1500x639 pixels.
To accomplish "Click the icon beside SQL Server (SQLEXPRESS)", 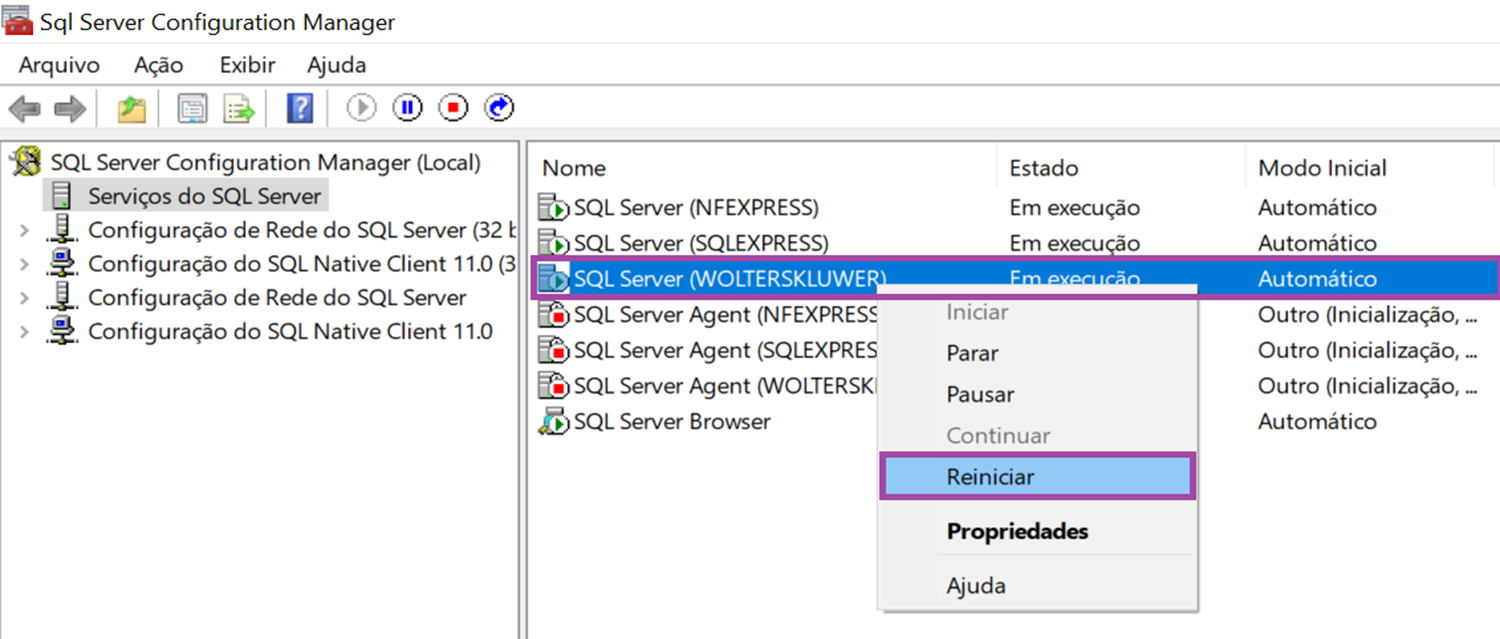I will [x=553, y=243].
